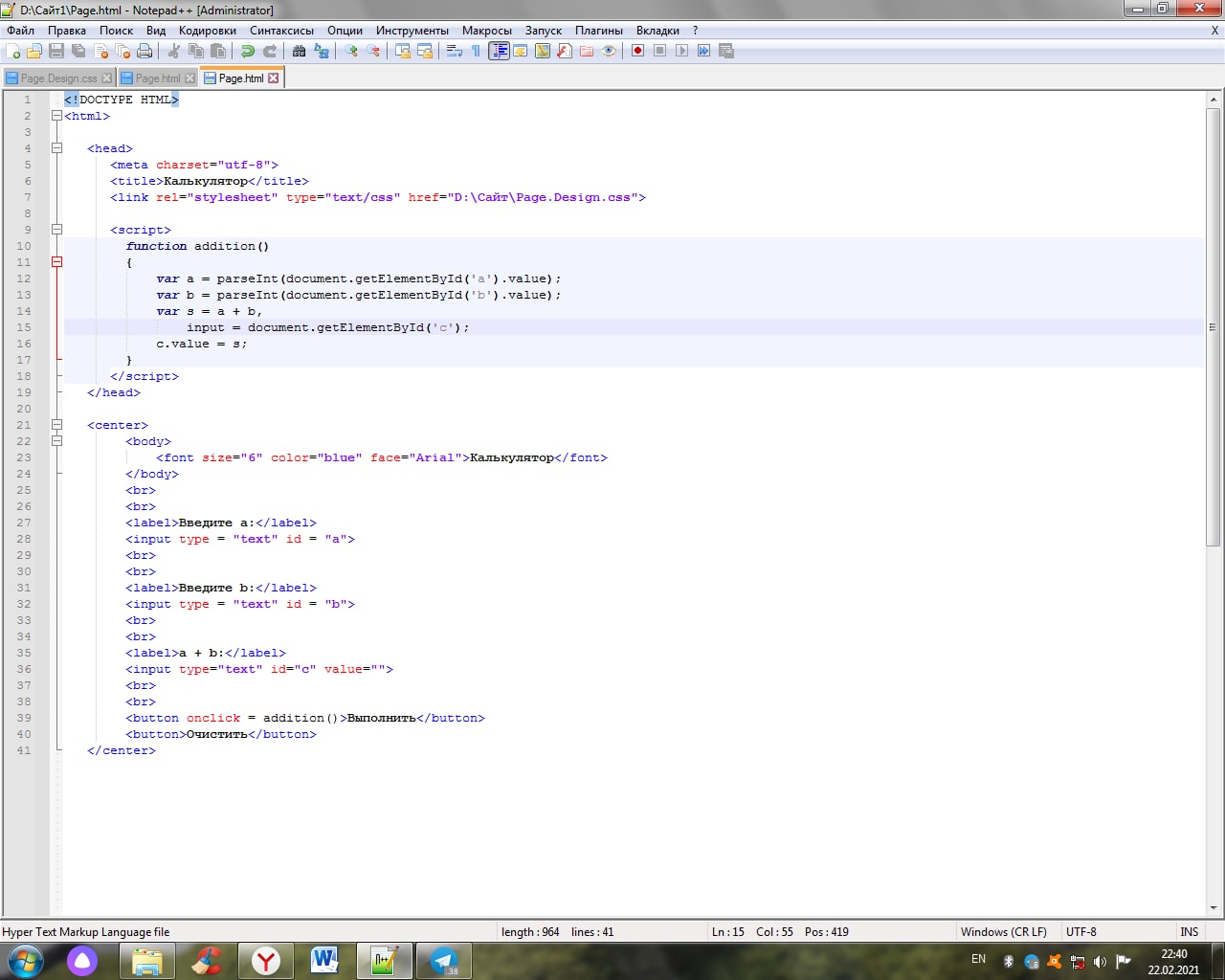Toggle synchronized vertical scrolling icon

tap(403, 51)
